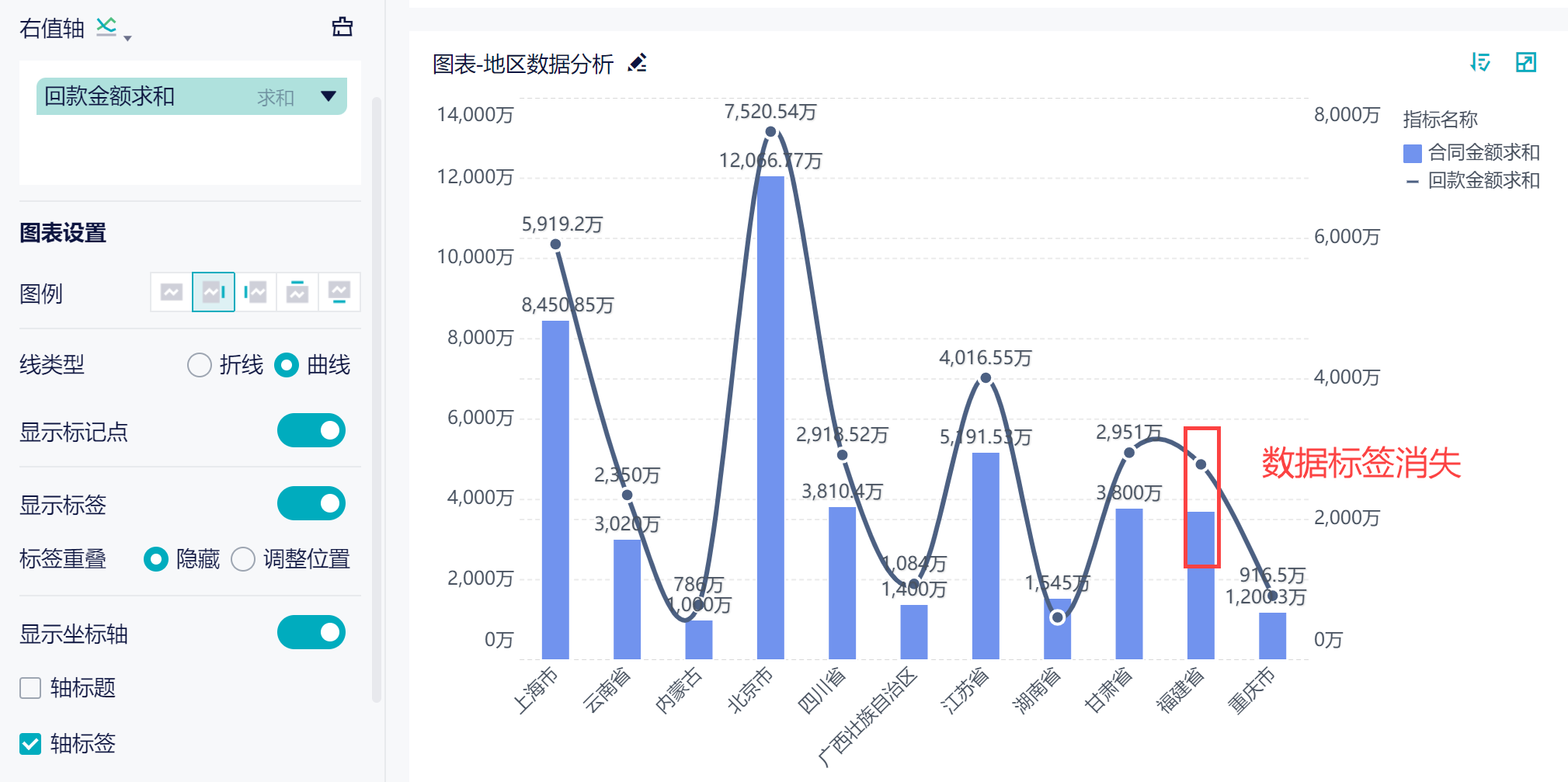Click the 4,016.55万 data label

pos(986,358)
